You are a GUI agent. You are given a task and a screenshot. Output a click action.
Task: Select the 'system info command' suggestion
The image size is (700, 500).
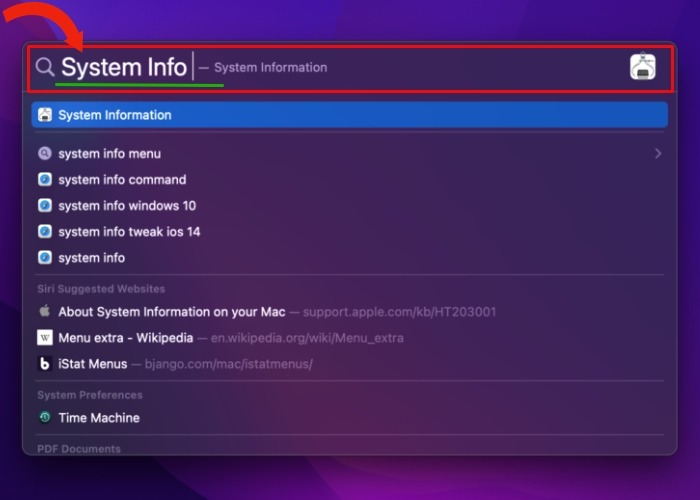tap(350, 179)
